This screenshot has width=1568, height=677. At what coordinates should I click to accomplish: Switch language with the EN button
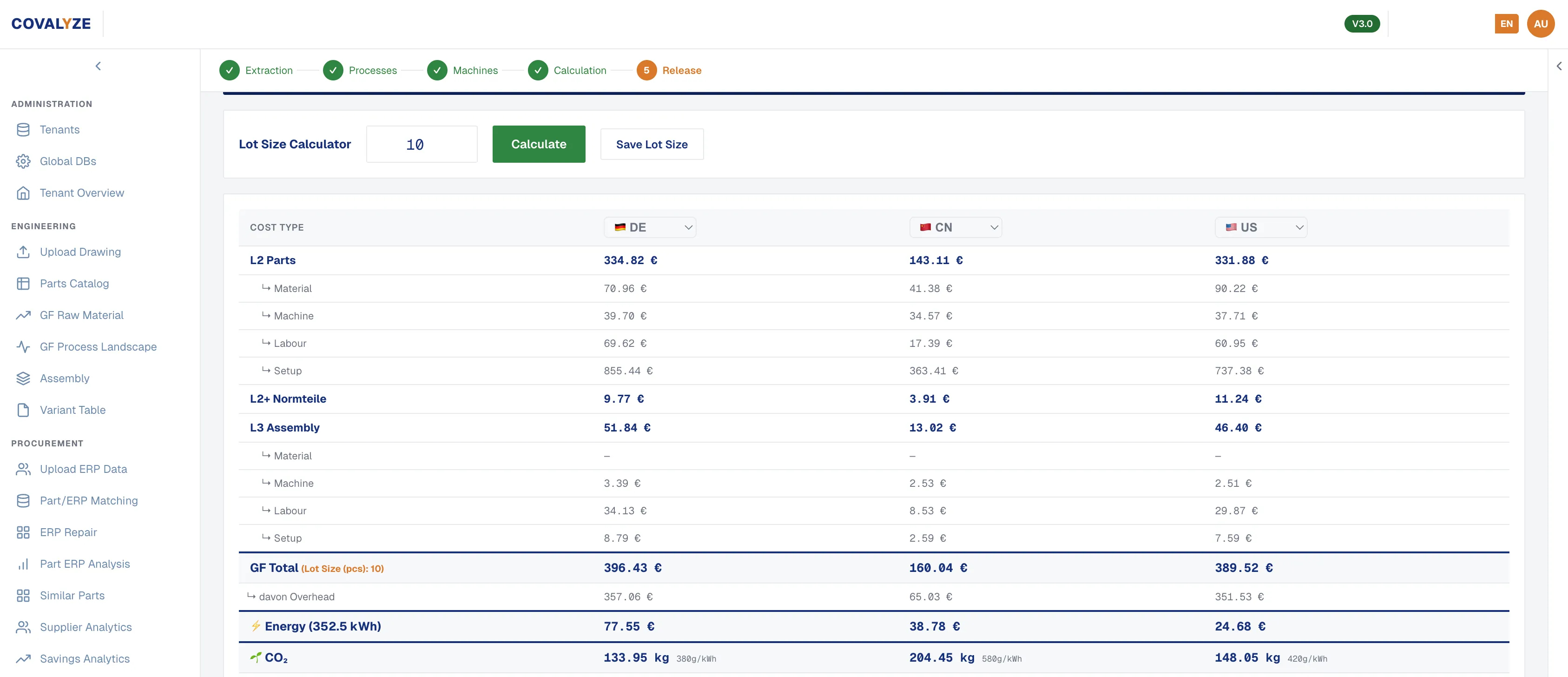[x=1506, y=24]
